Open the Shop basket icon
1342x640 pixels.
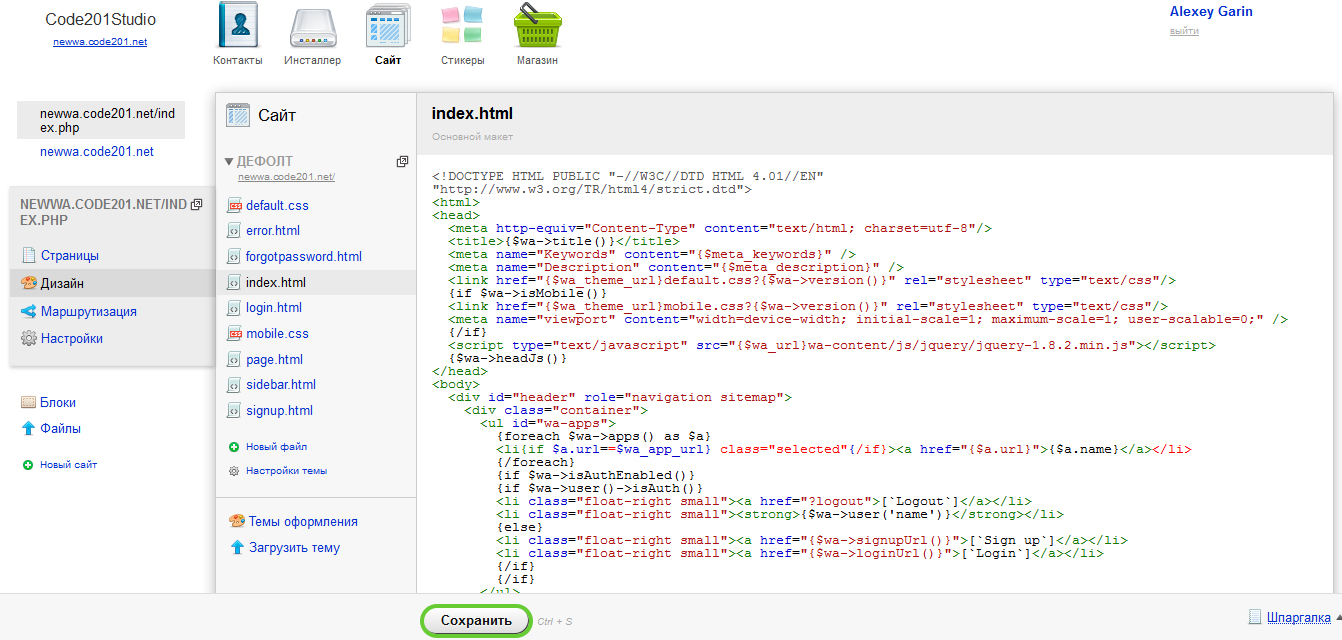pos(537,27)
